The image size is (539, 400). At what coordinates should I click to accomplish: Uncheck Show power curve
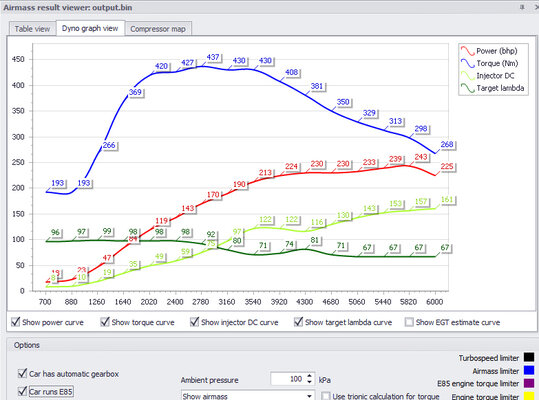15,322
